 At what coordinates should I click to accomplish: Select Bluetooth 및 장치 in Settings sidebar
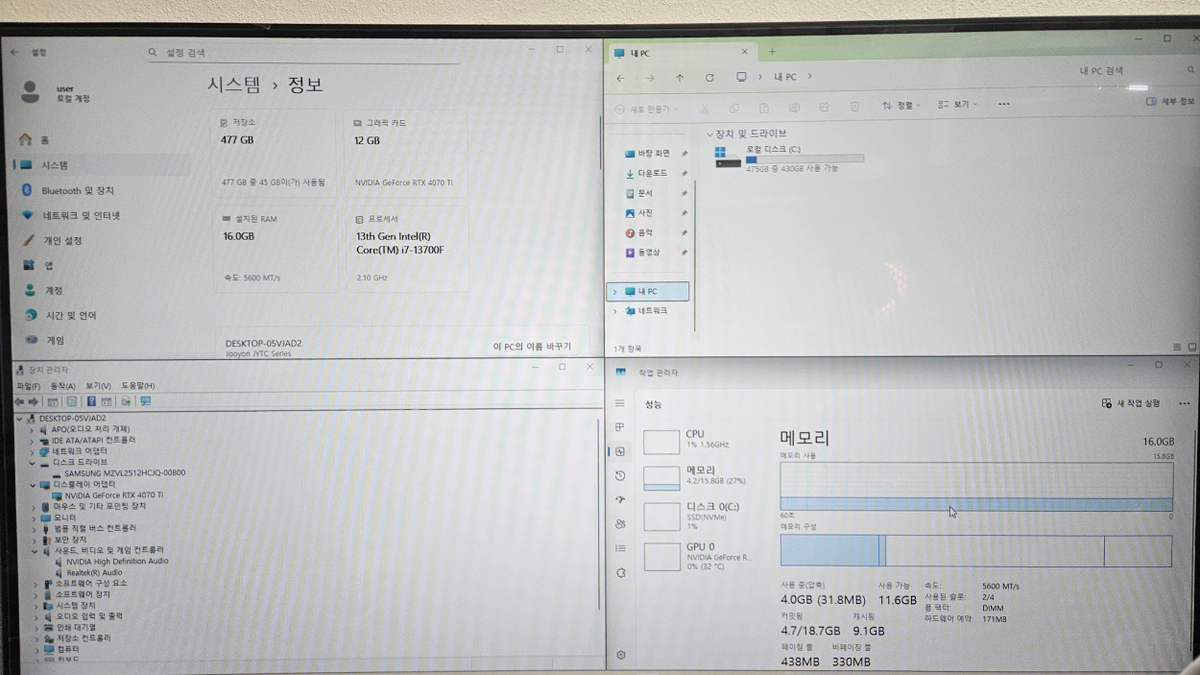pos(77,190)
